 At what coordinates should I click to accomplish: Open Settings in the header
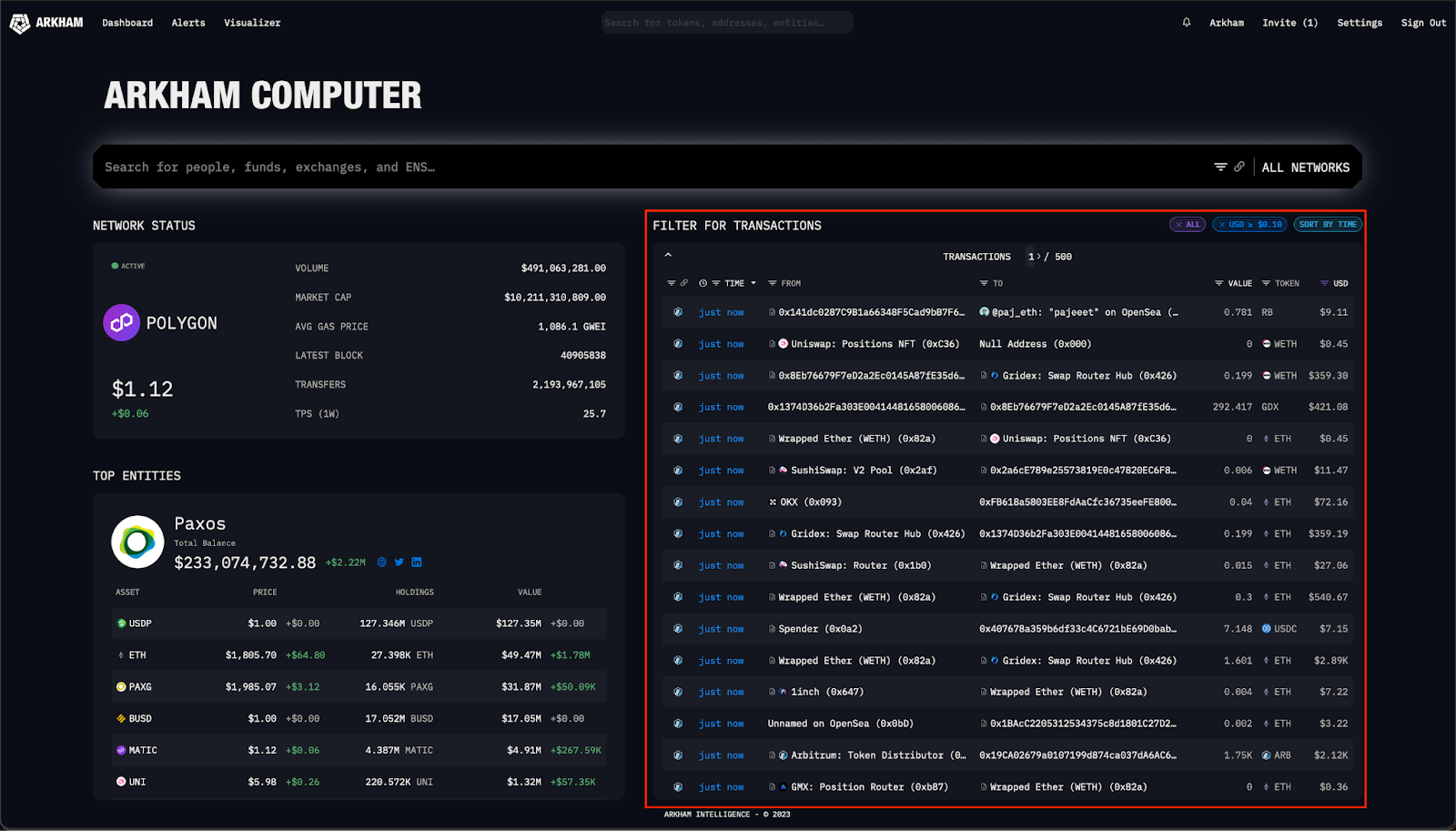coord(1360,23)
